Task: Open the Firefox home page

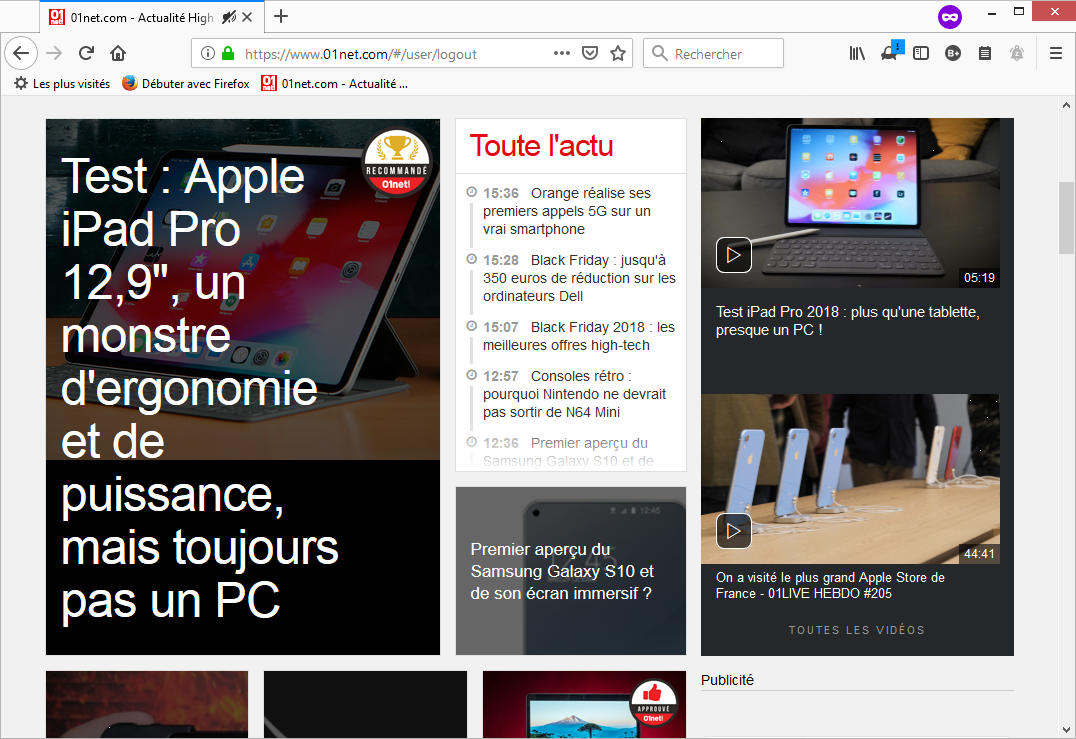Action: click(x=118, y=54)
